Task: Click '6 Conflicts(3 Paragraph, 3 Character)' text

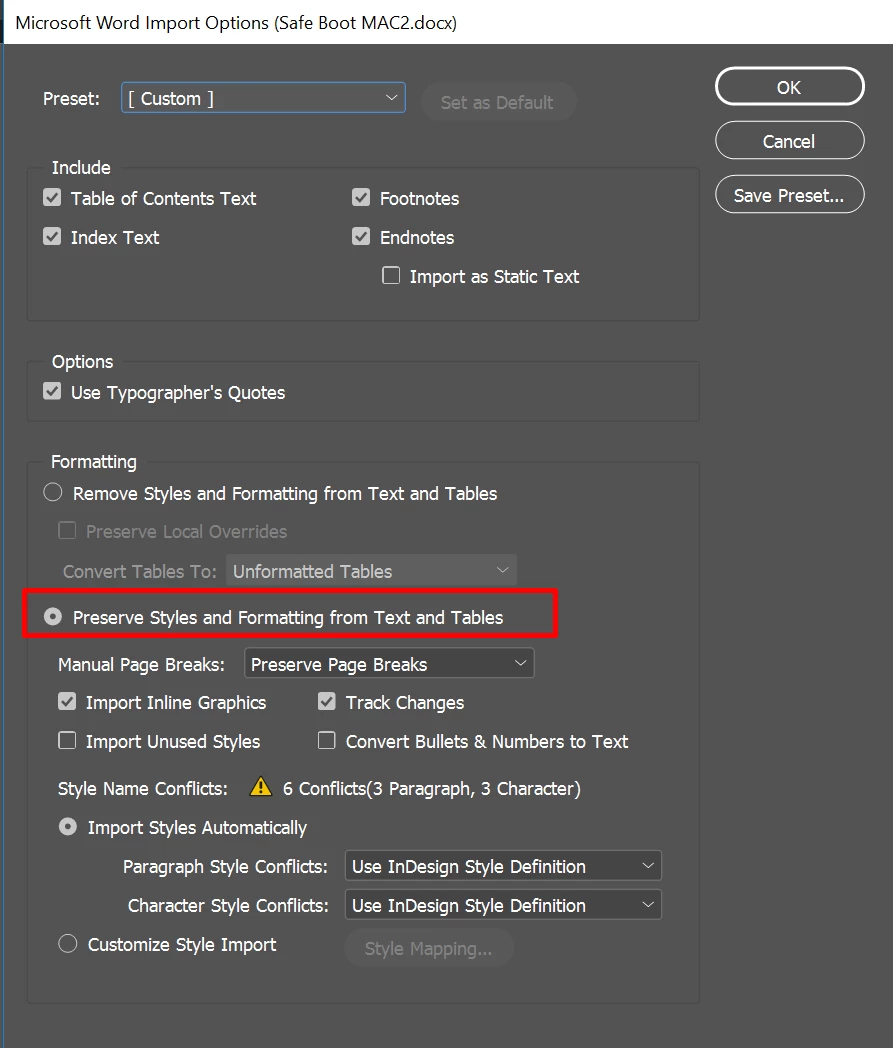Action: (x=432, y=789)
